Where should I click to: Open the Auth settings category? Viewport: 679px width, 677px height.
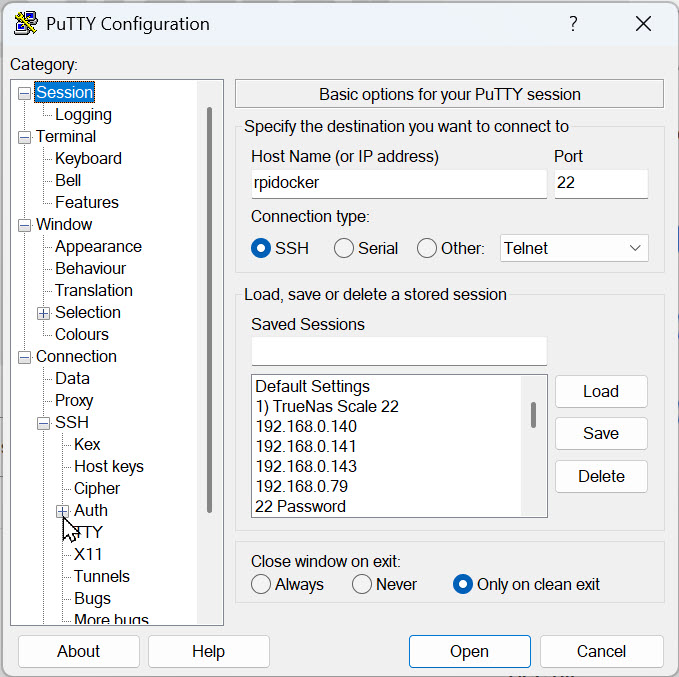click(x=91, y=511)
